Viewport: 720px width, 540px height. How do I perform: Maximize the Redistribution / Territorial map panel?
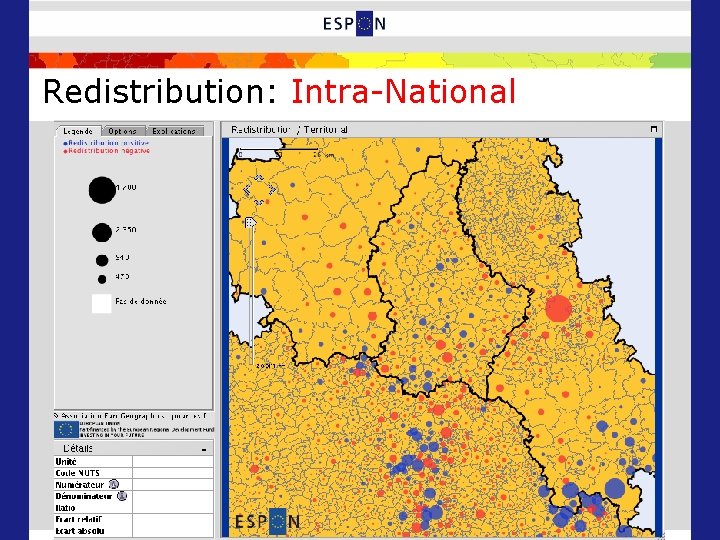(x=654, y=129)
